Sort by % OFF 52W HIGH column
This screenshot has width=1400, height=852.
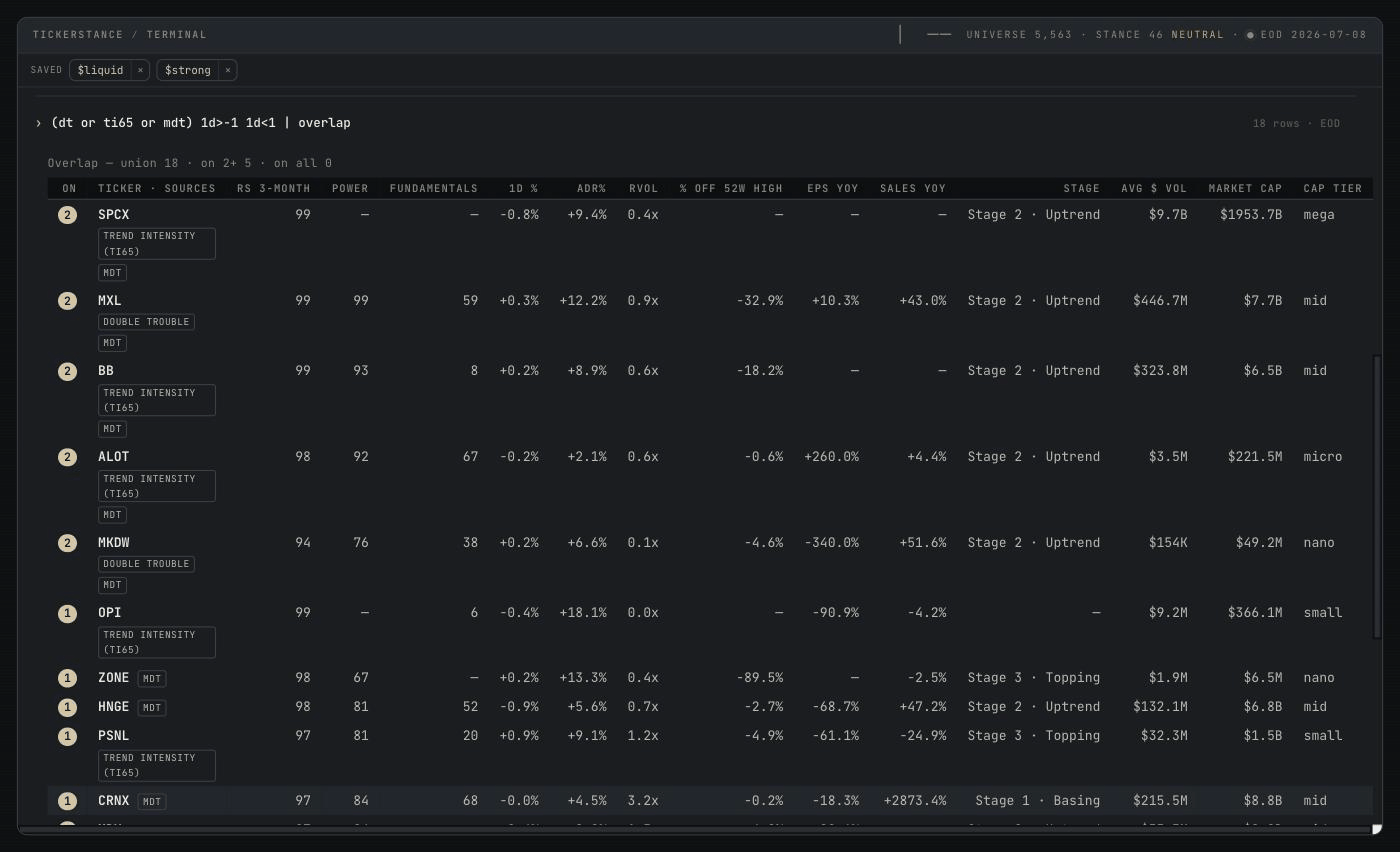pos(731,188)
